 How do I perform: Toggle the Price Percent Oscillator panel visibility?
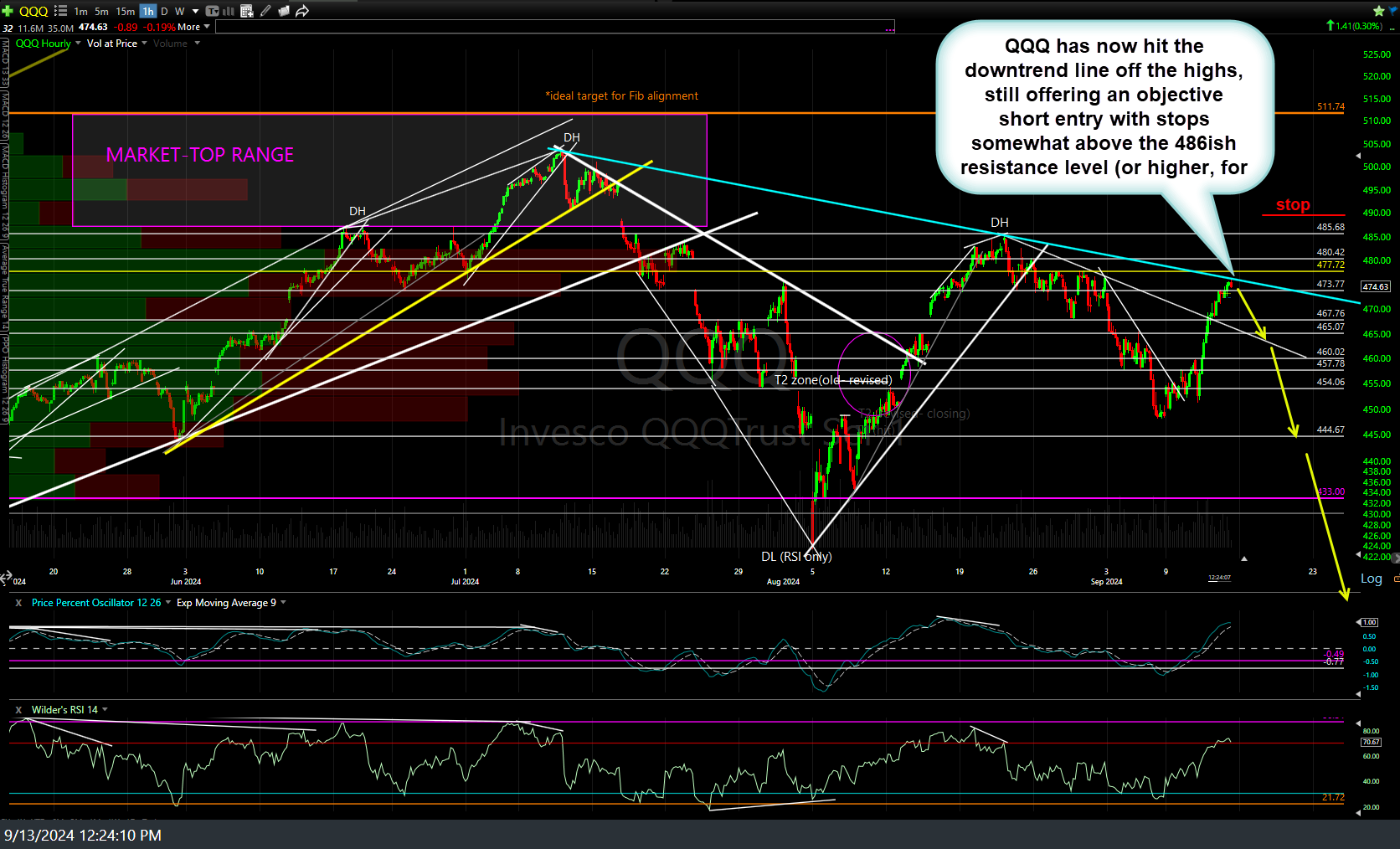[18, 602]
